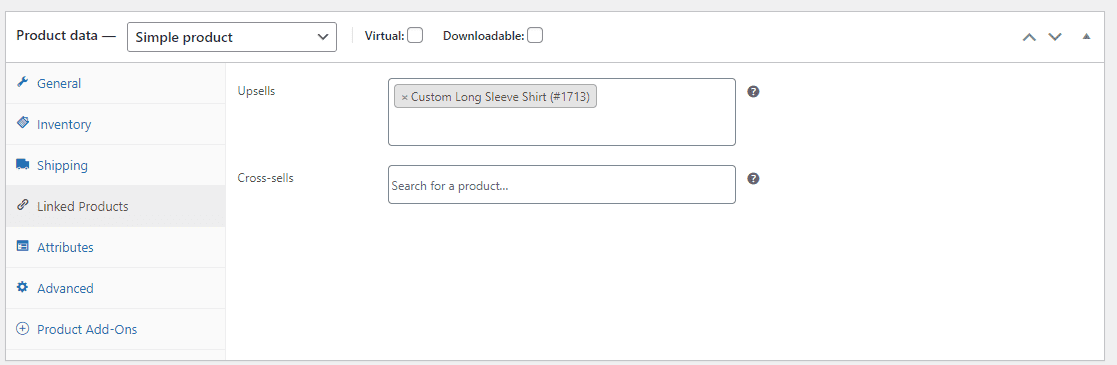This screenshot has width=1117, height=365.
Task: Open the Simple product type dropdown
Action: [x=232, y=37]
